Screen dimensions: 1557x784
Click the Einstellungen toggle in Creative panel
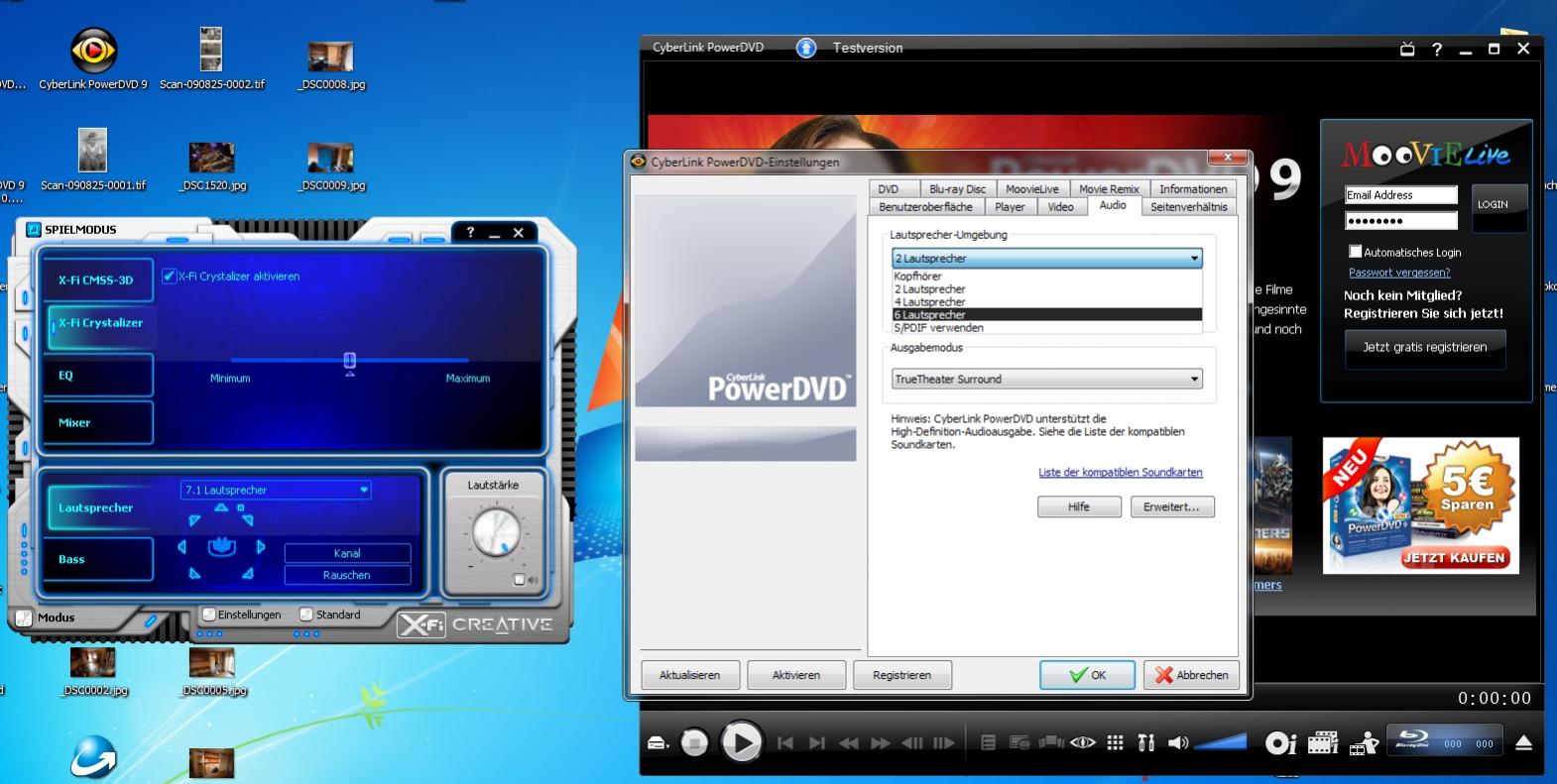point(209,615)
